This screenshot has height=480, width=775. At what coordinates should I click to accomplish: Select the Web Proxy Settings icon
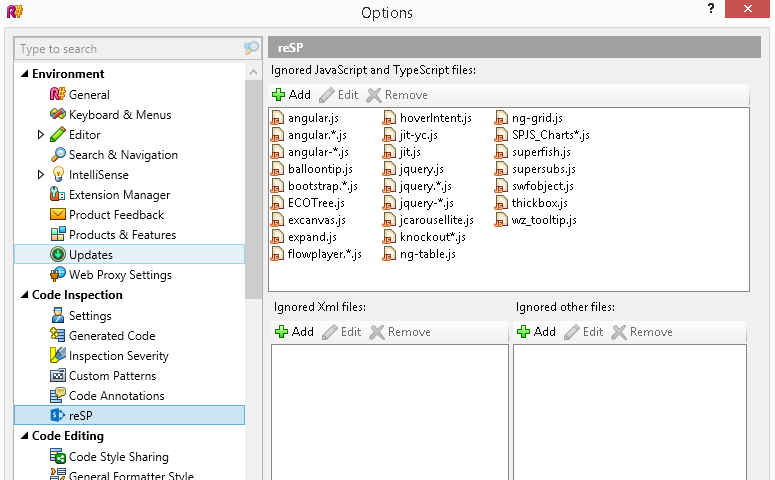click(x=58, y=275)
